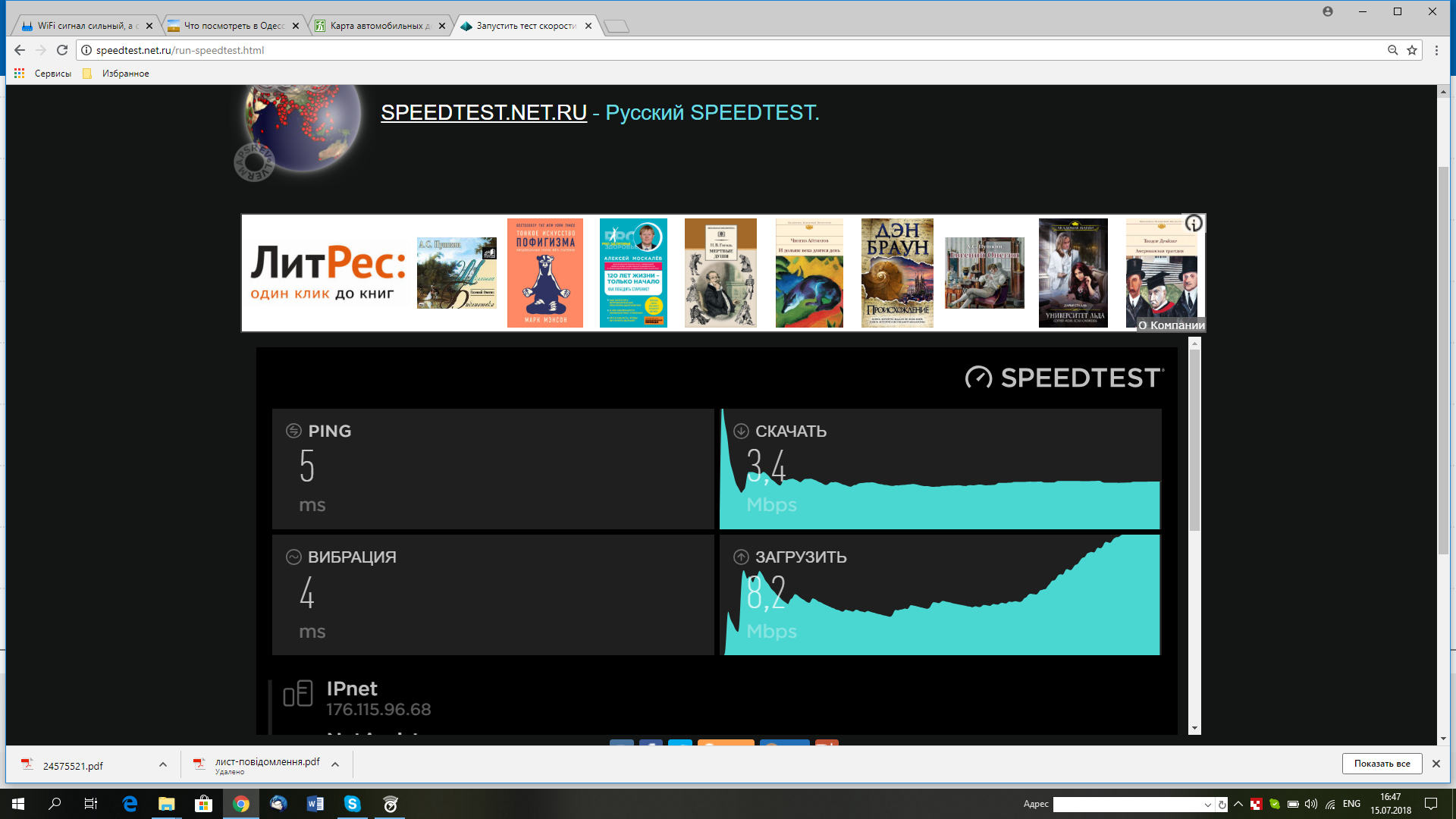Screen dimensions: 1456x819
Task: Bookmark this page with the star icon
Action: pyautogui.click(x=1412, y=50)
